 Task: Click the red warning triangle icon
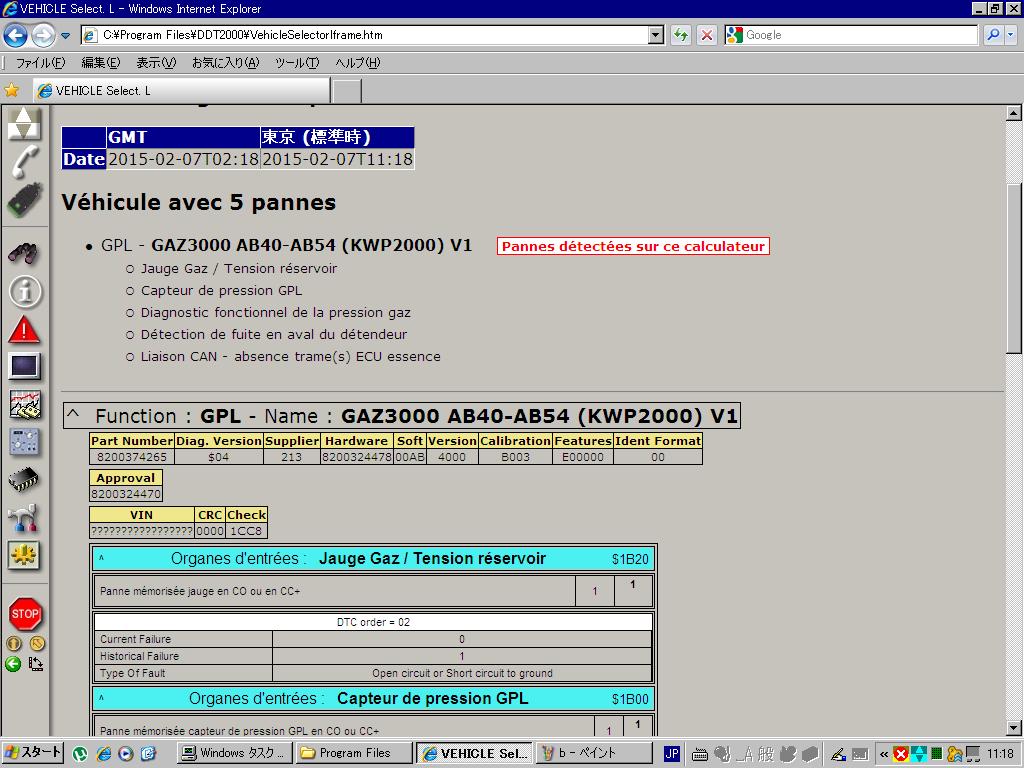pos(24,329)
